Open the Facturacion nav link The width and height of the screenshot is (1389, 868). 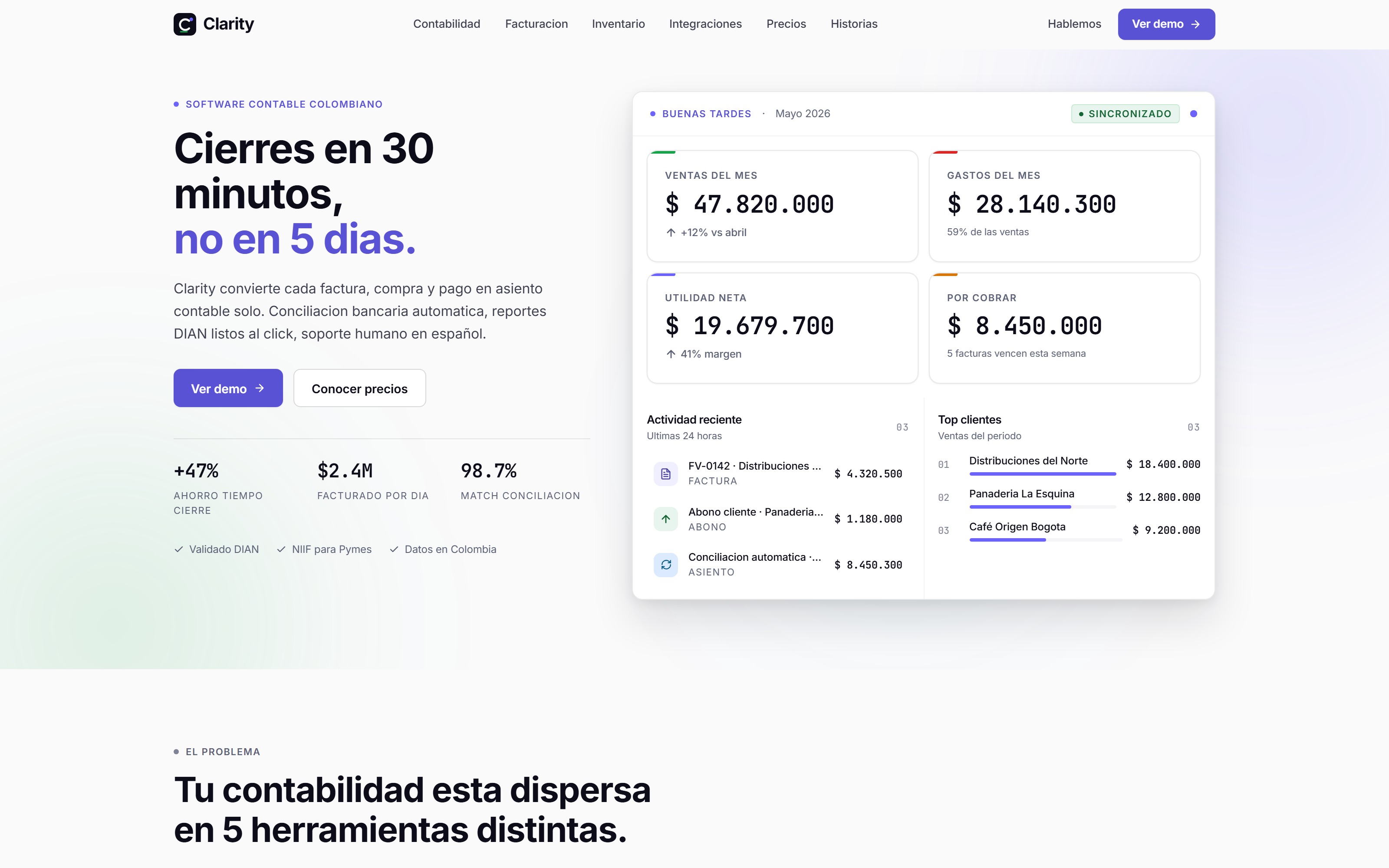[x=536, y=24]
